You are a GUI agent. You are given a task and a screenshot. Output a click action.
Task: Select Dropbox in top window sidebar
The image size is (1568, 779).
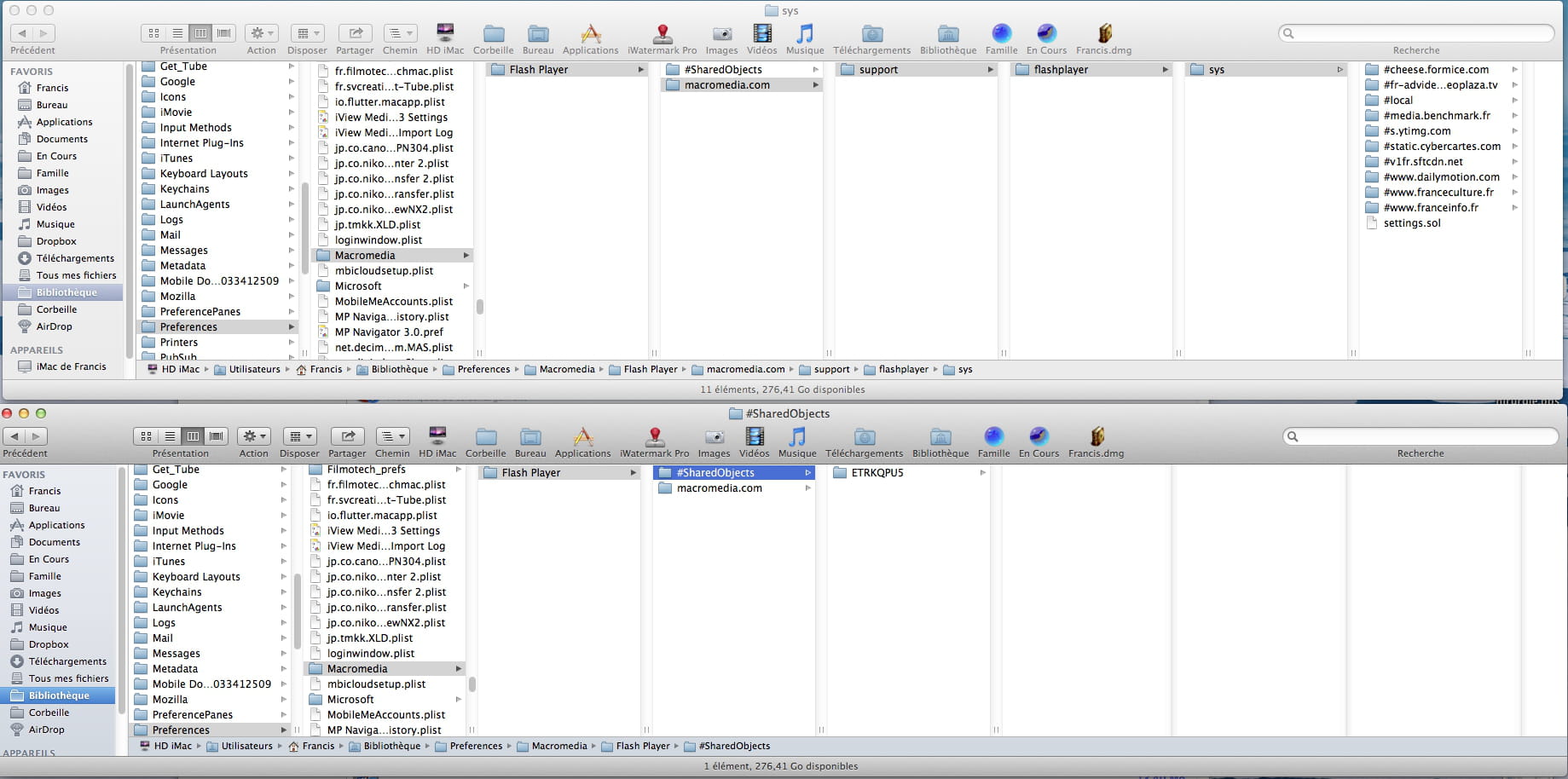56,241
